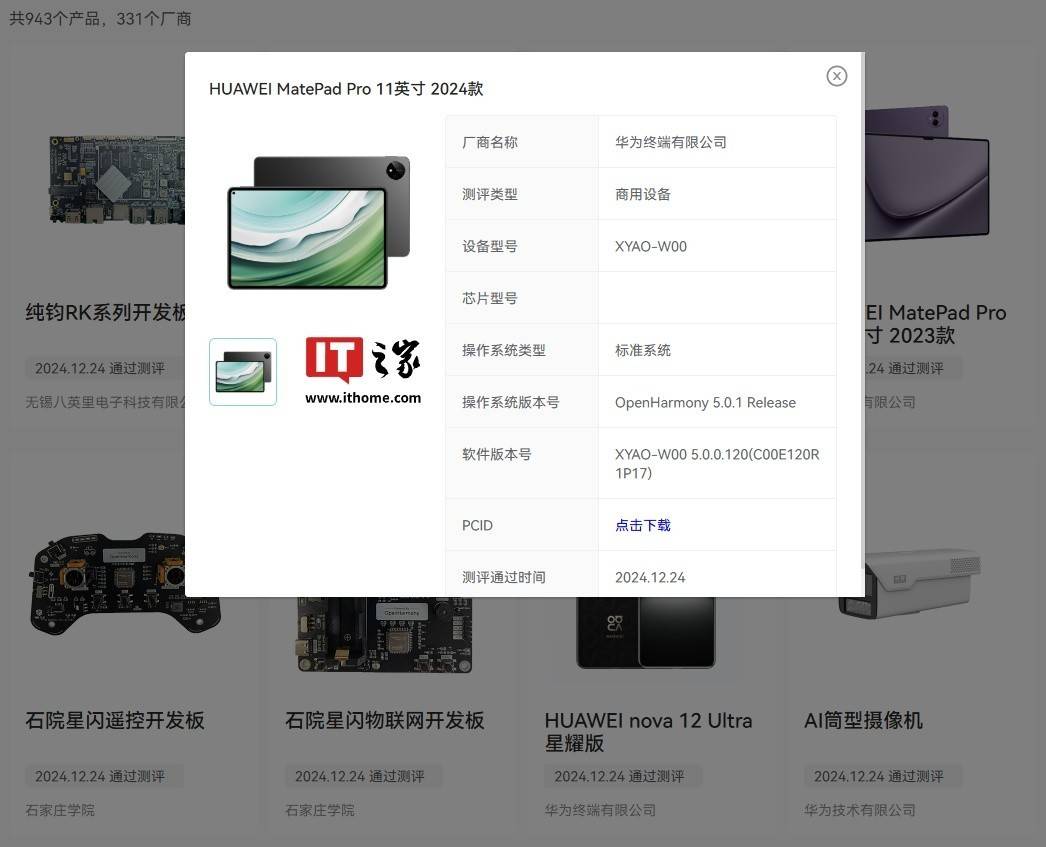1046x847 pixels.
Task: Click 华为技术有限公司 vendor under AI筒型摄像机
Action: coord(860,810)
